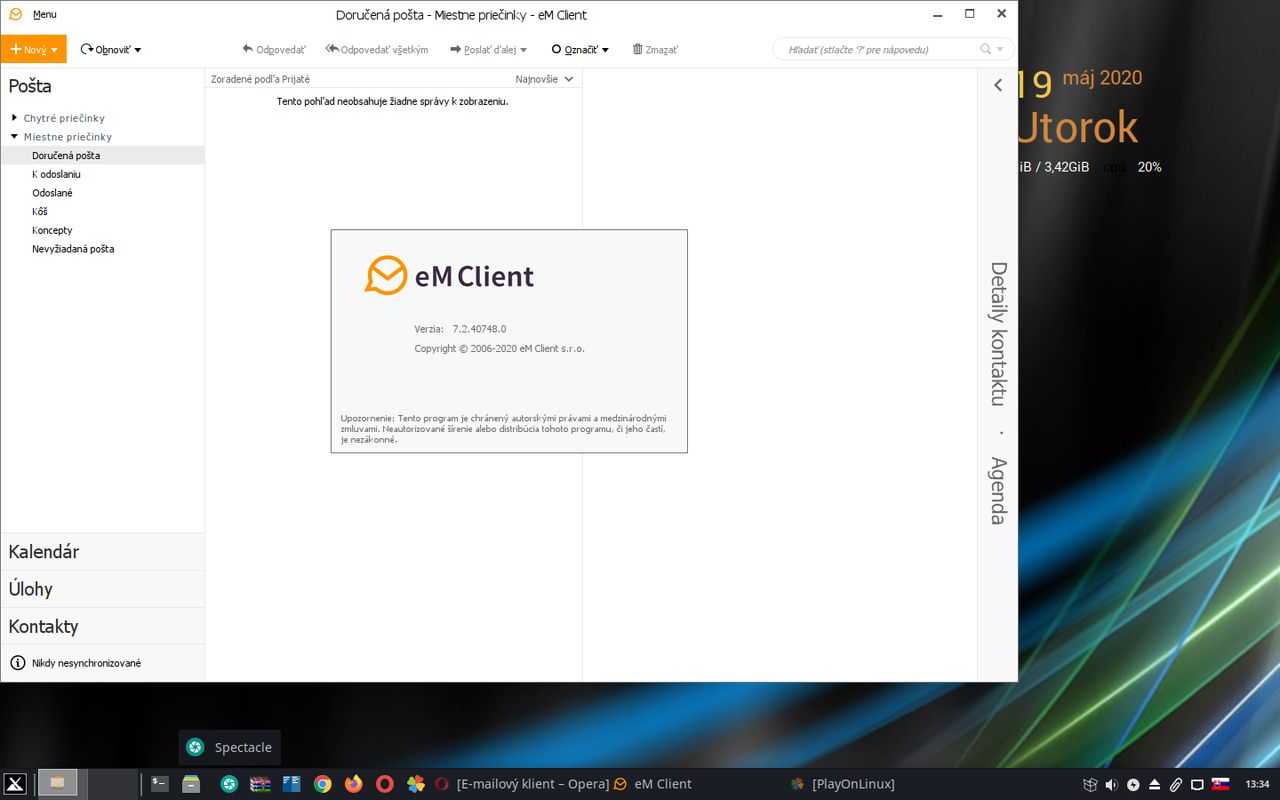Click the first virtual desktop pager
Image resolution: width=1280 pixels, height=800 pixels.
60,784
